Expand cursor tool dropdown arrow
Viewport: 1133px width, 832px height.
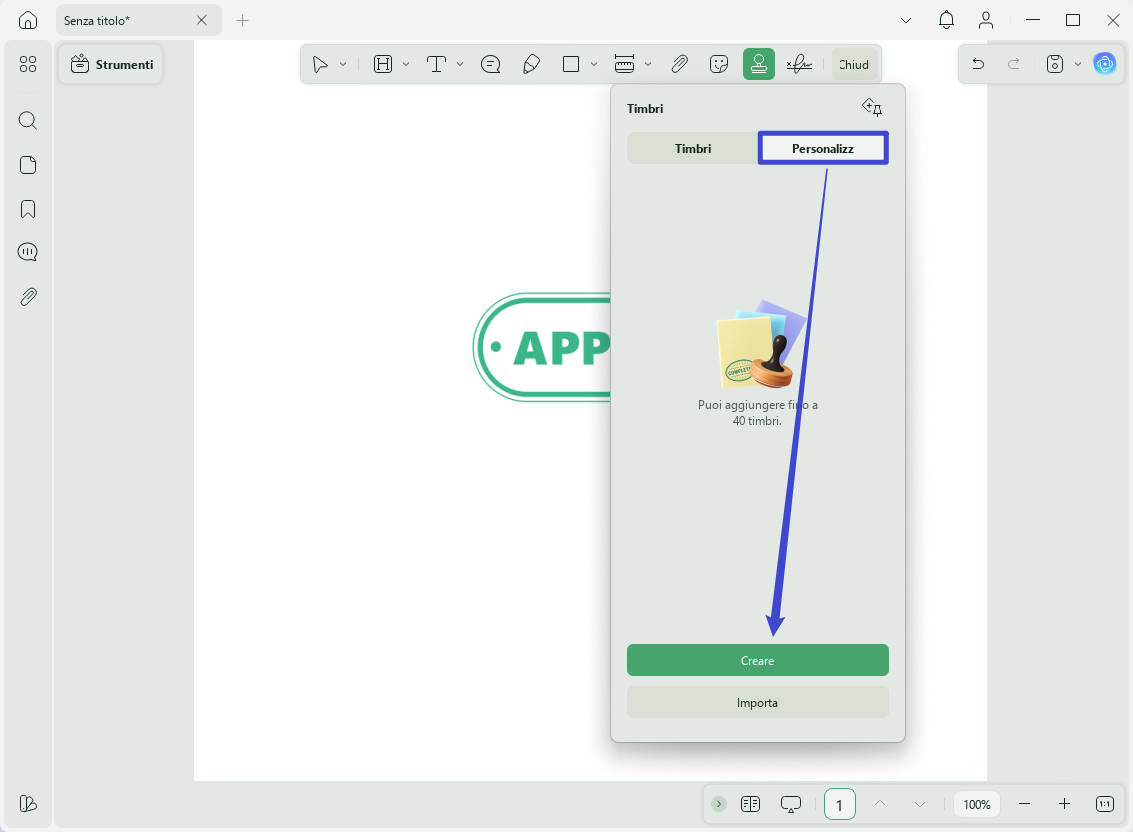(x=343, y=64)
